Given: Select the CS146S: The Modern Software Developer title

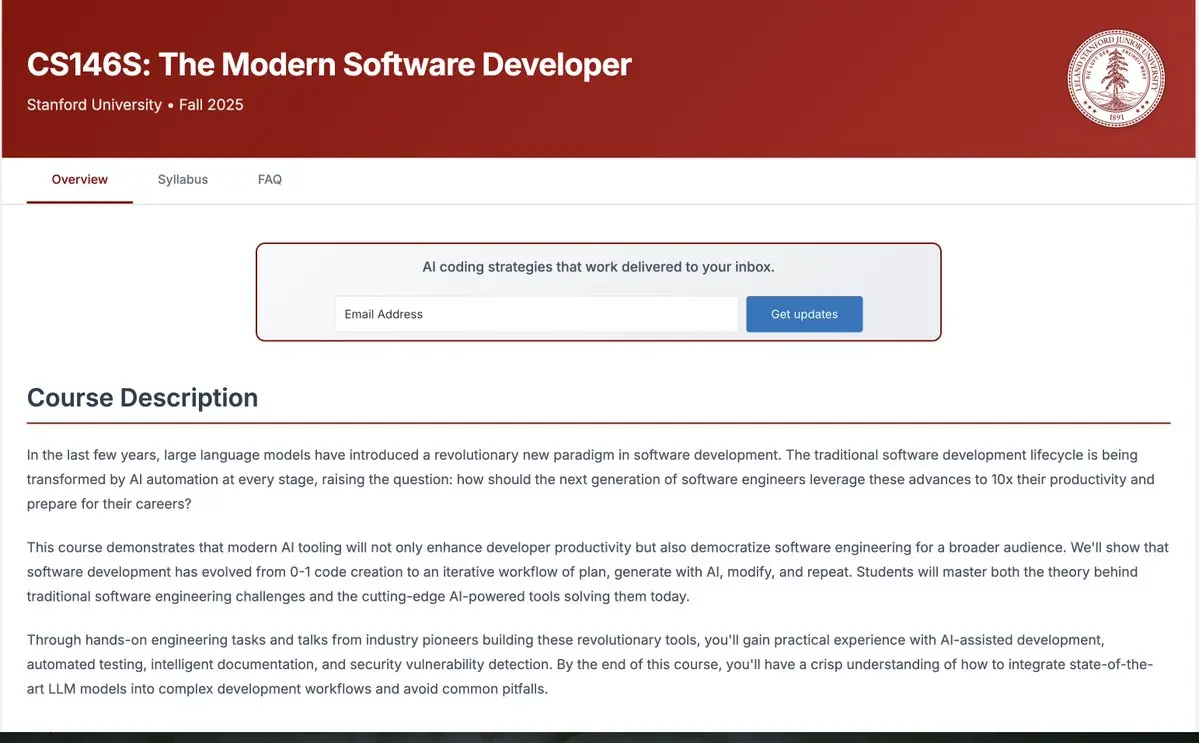Looking at the screenshot, I should tap(329, 64).
